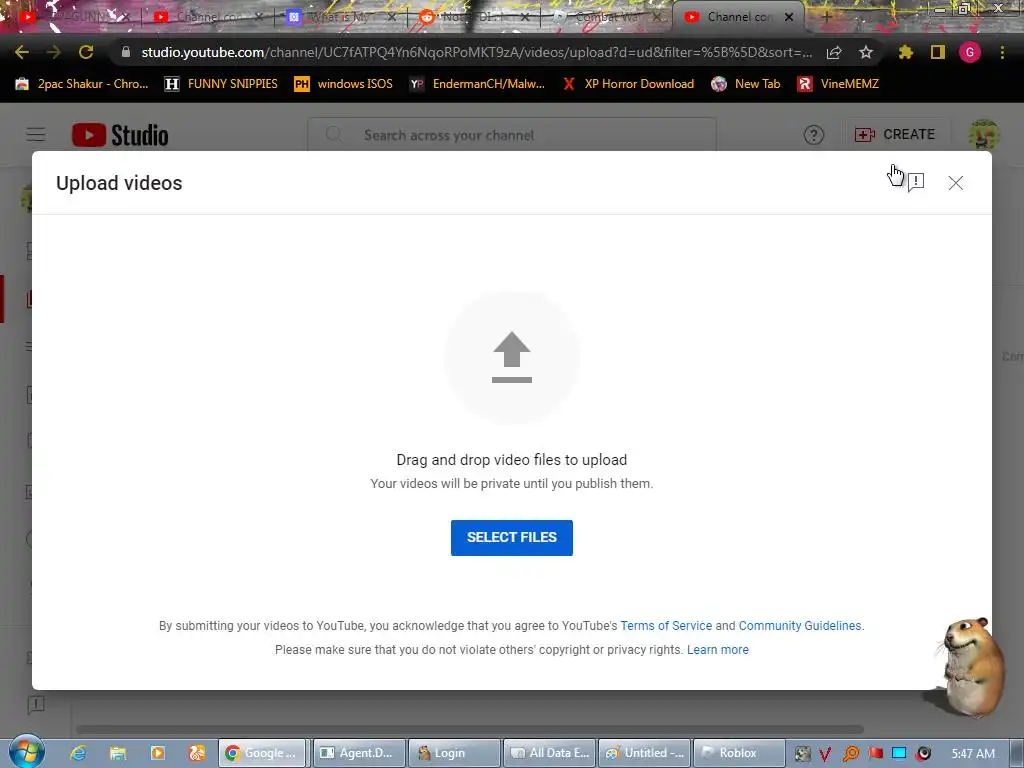The height and width of the screenshot is (768, 1024).
Task: Click the CREATE button in YouTube Studio
Action: coord(895,135)
